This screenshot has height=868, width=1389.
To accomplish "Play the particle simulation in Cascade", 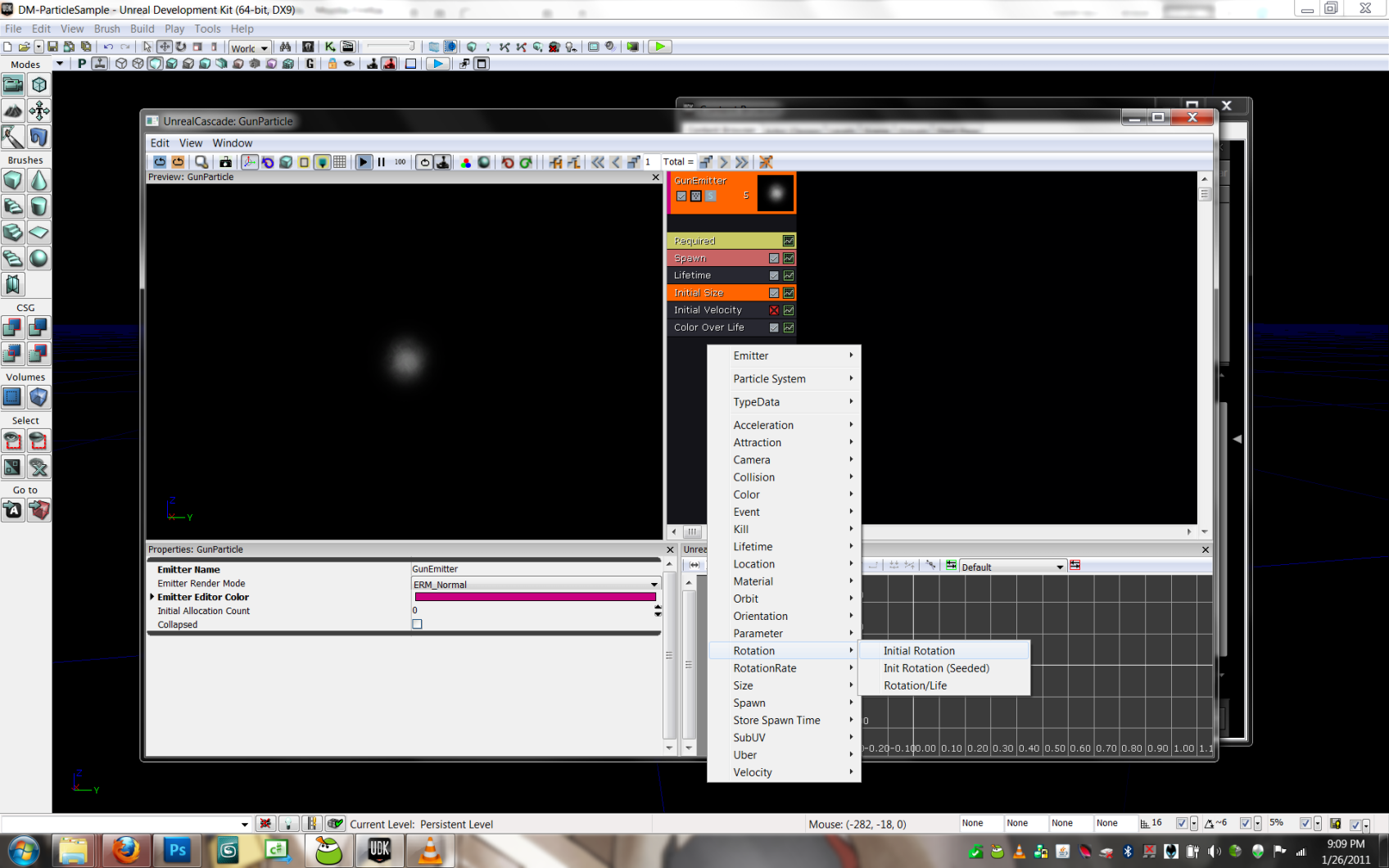I will [x=364, y=162].
